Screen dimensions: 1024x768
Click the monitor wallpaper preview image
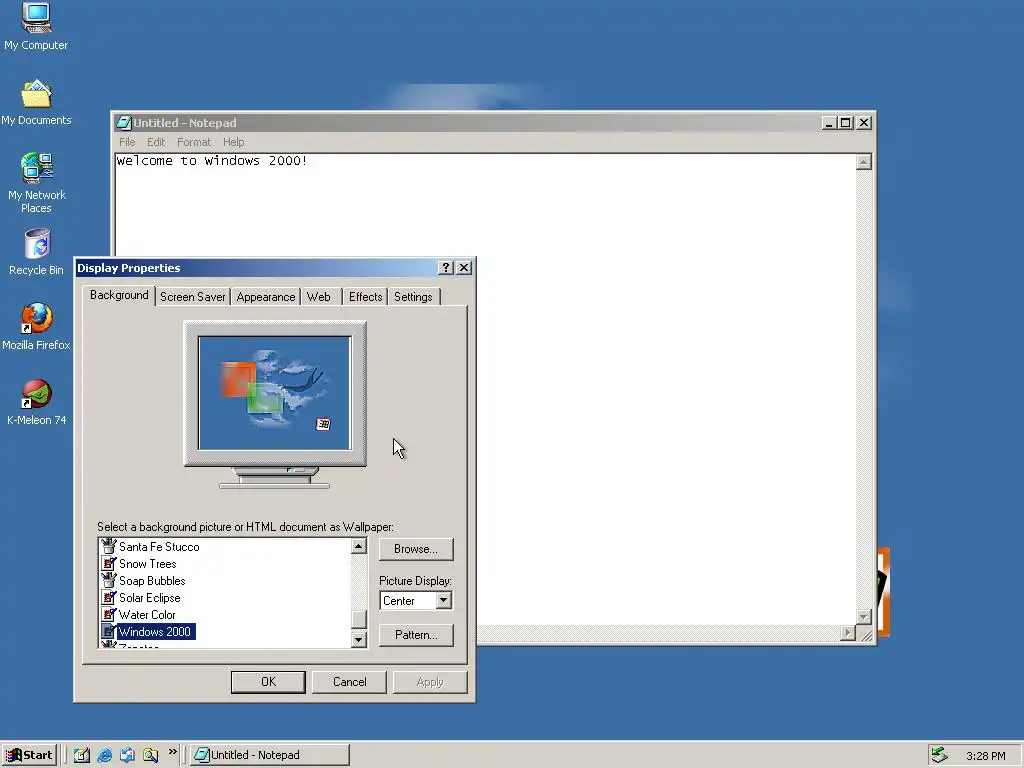point(274,392)
